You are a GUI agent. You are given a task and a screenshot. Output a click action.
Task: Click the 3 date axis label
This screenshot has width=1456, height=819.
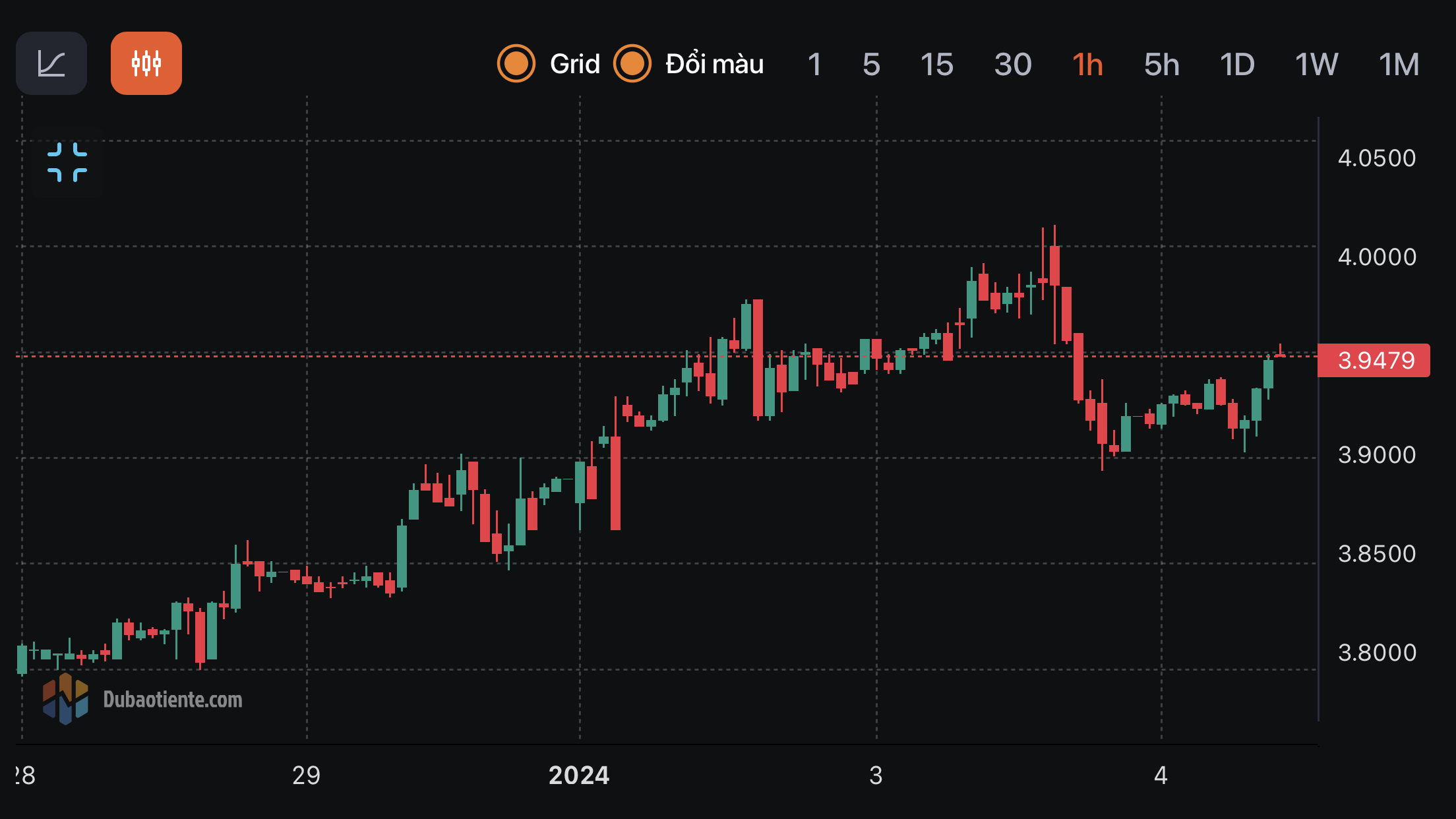pyautogui.click(x=876, y=775)
